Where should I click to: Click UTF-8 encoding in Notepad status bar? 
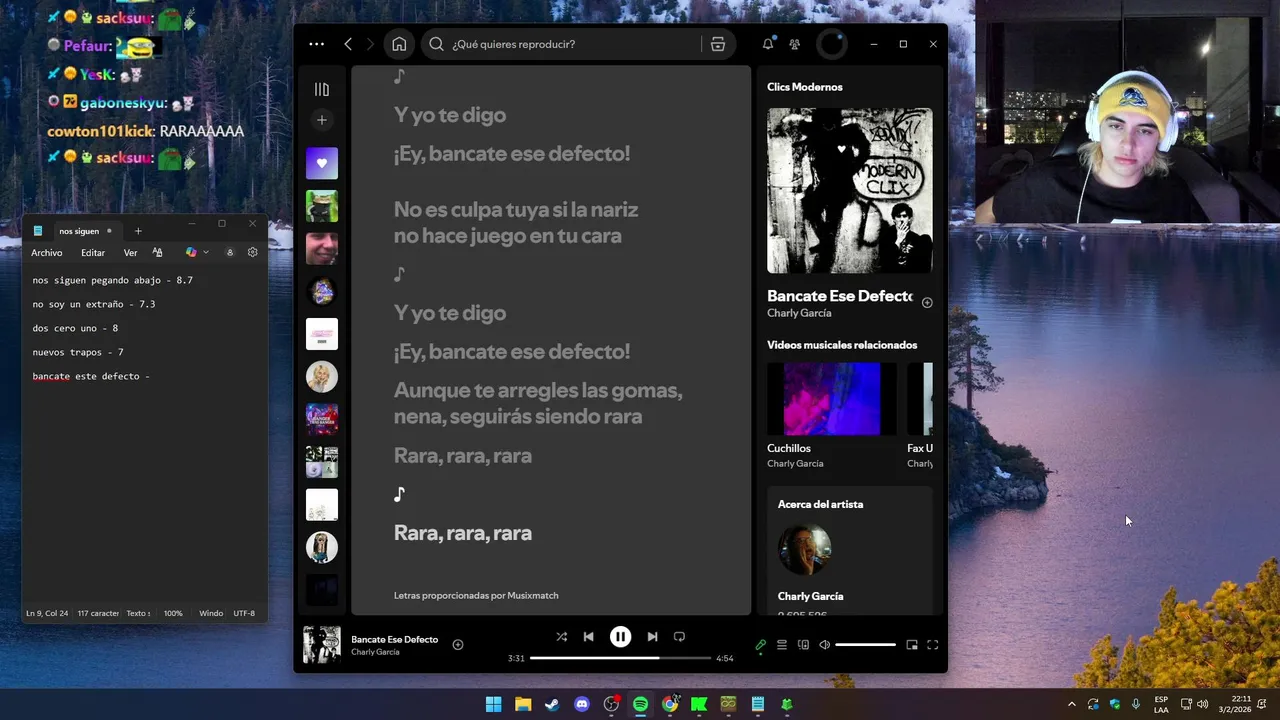pos(244,613)
